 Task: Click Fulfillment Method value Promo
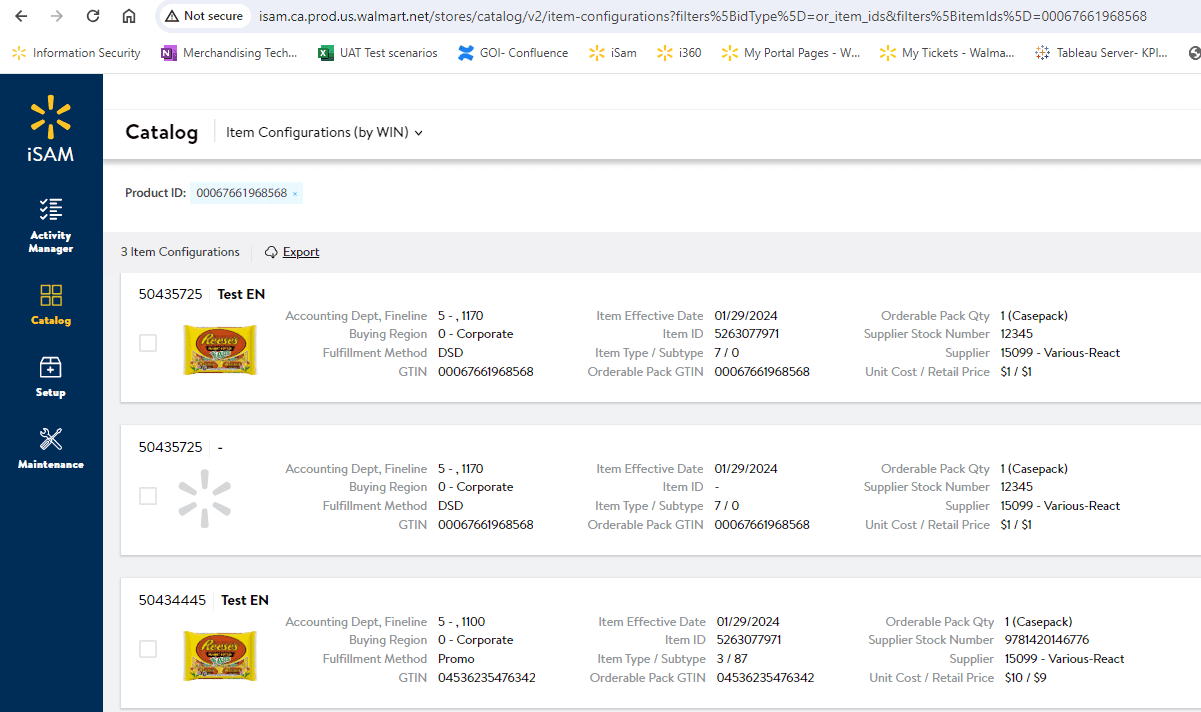(x=456, y=659)
